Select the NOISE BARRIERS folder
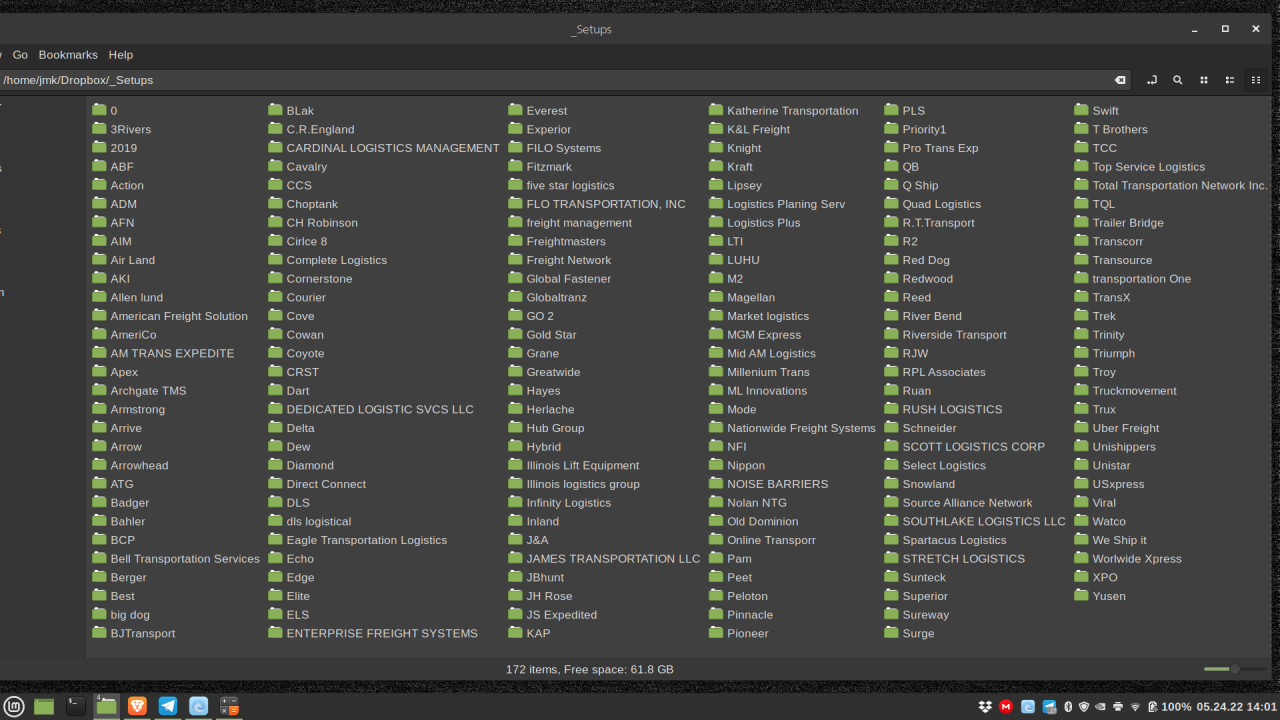The width and height of the screenshot is (1280, 720). coord(769,484)
